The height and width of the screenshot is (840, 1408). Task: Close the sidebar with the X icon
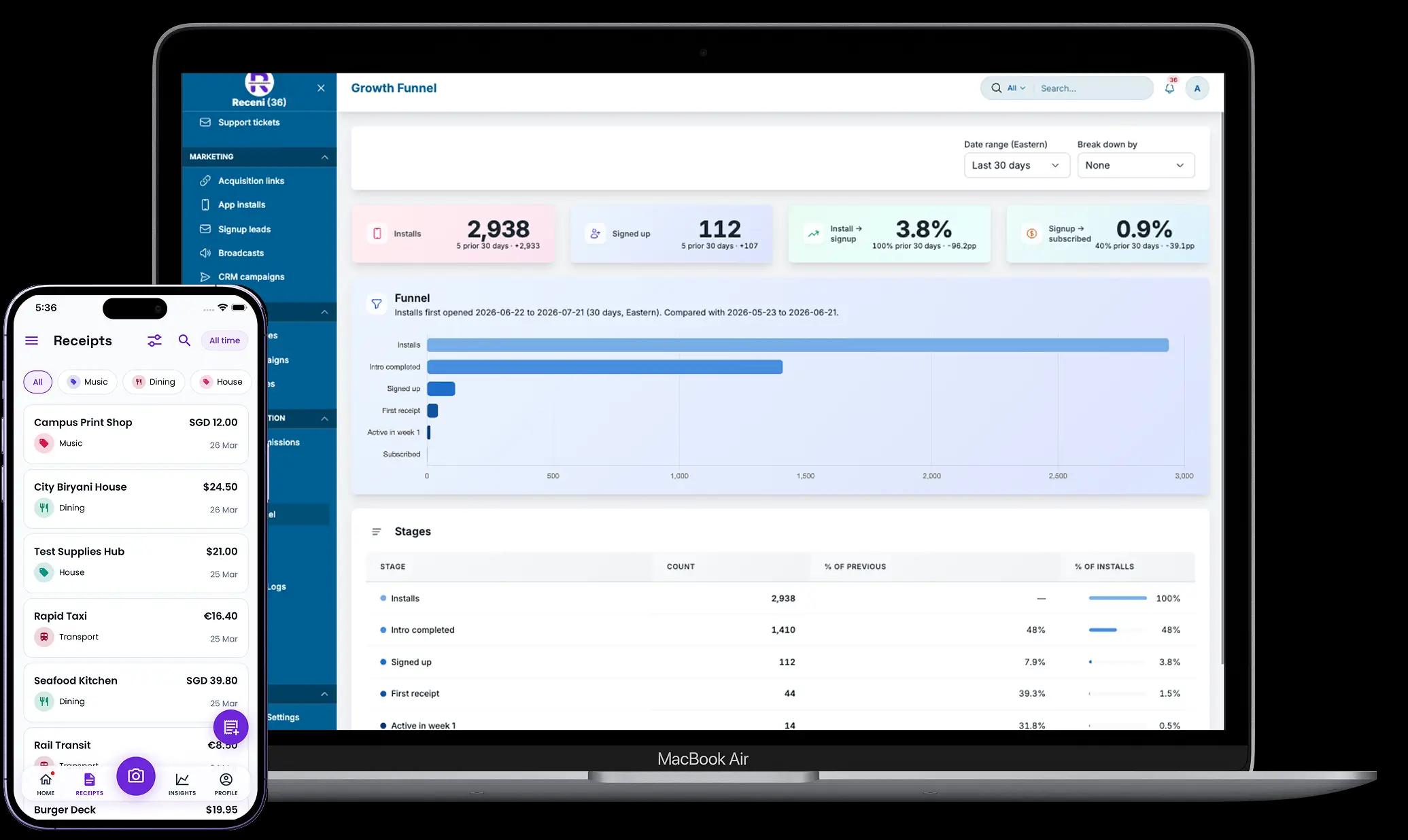coord(321,88)
